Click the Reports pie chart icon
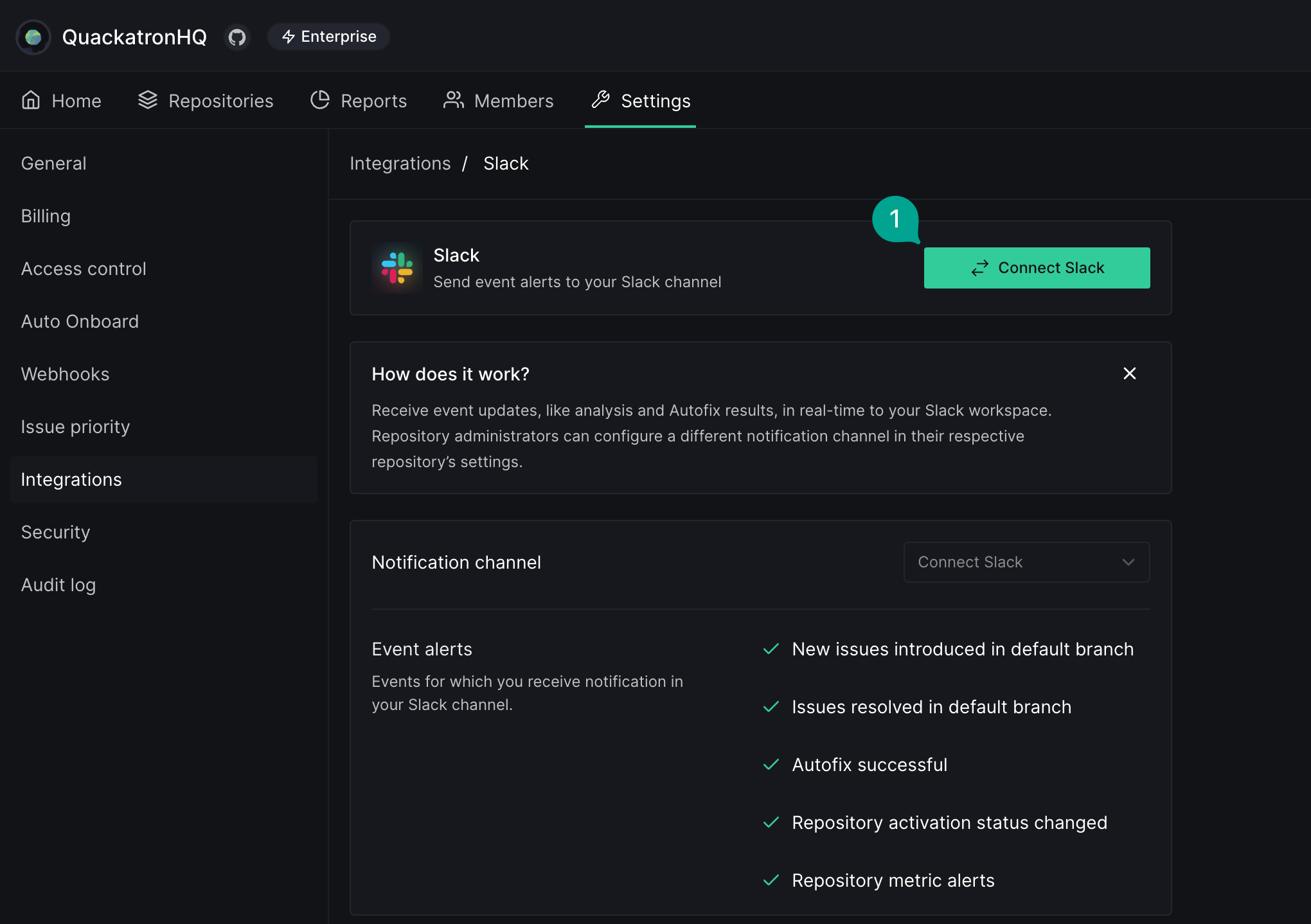The image size is (1311, 924). [320, 100]
